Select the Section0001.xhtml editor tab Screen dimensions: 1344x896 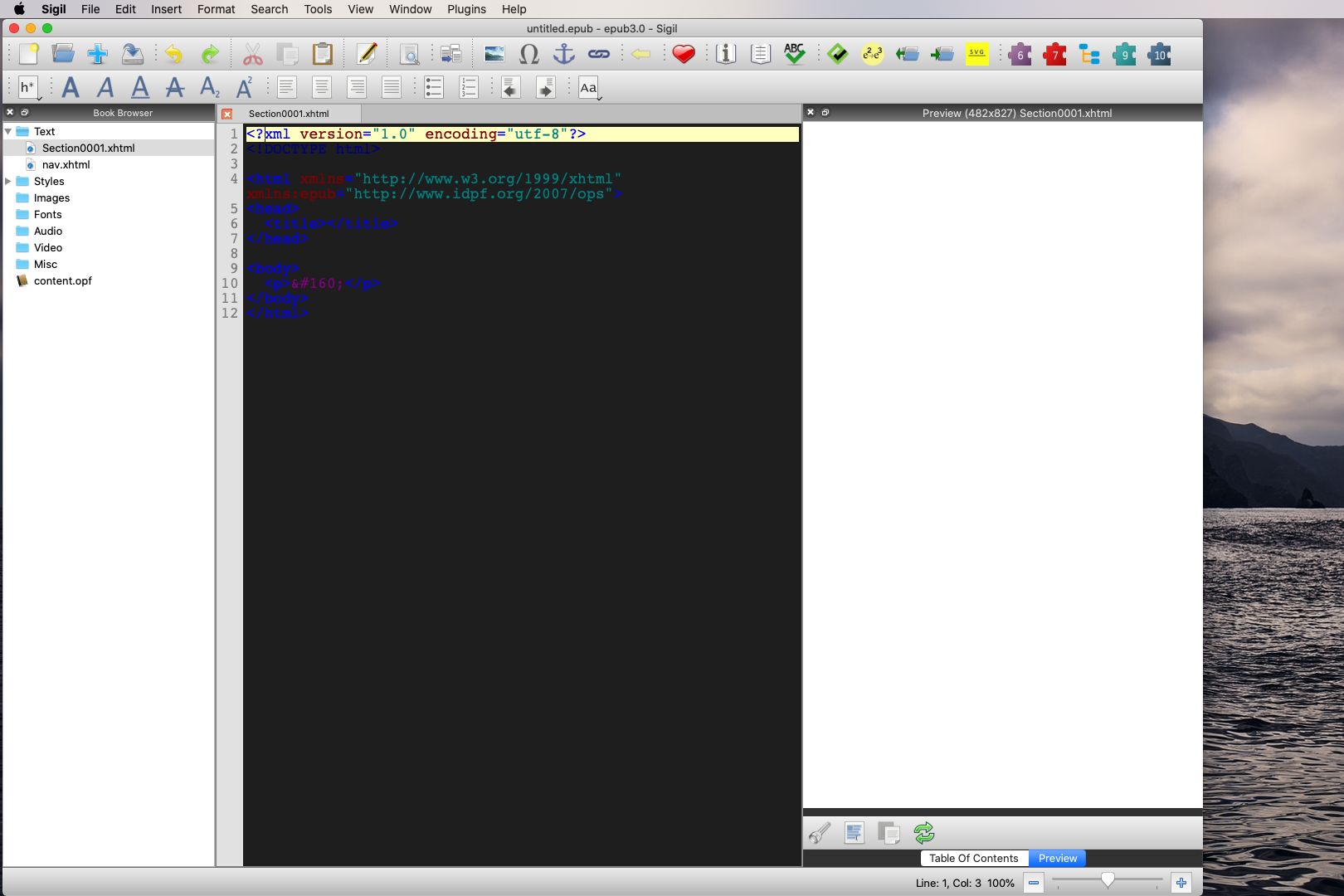[x=289, y=114]
